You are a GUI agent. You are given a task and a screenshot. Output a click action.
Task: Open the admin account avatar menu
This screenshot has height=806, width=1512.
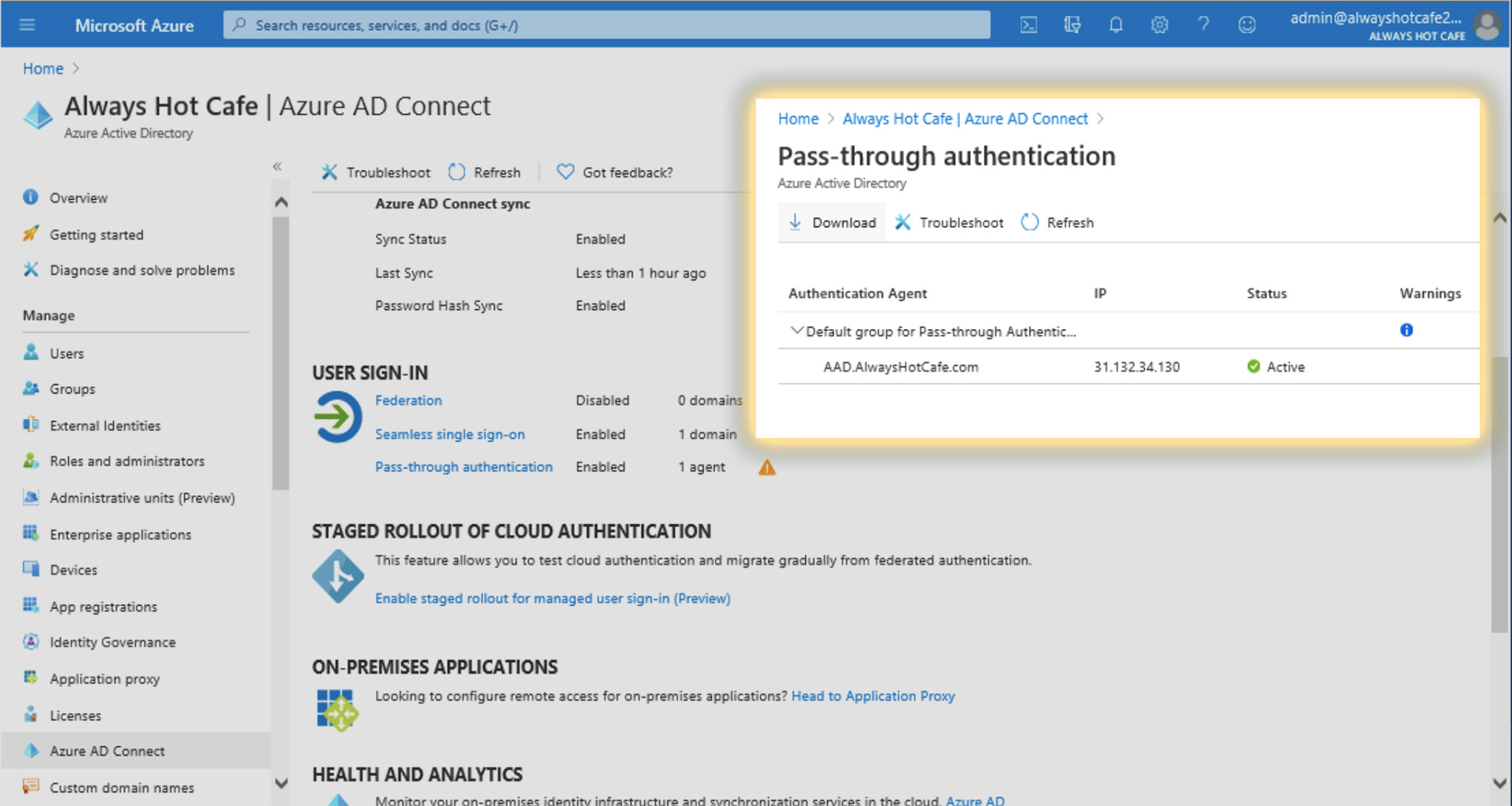pyautogui.click(x=1487, y=24)
